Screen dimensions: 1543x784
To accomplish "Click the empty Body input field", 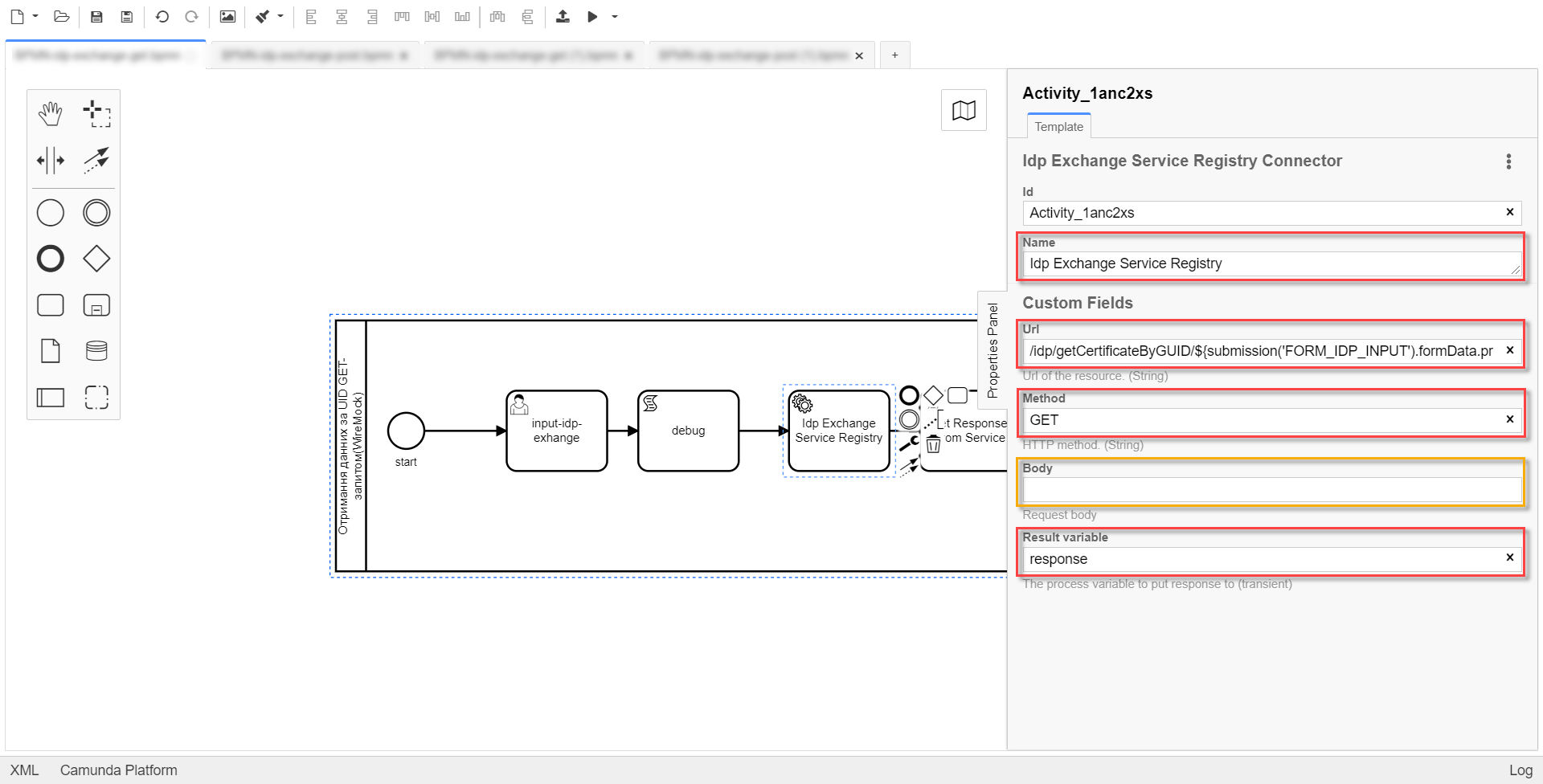I will click(1272, 490).
